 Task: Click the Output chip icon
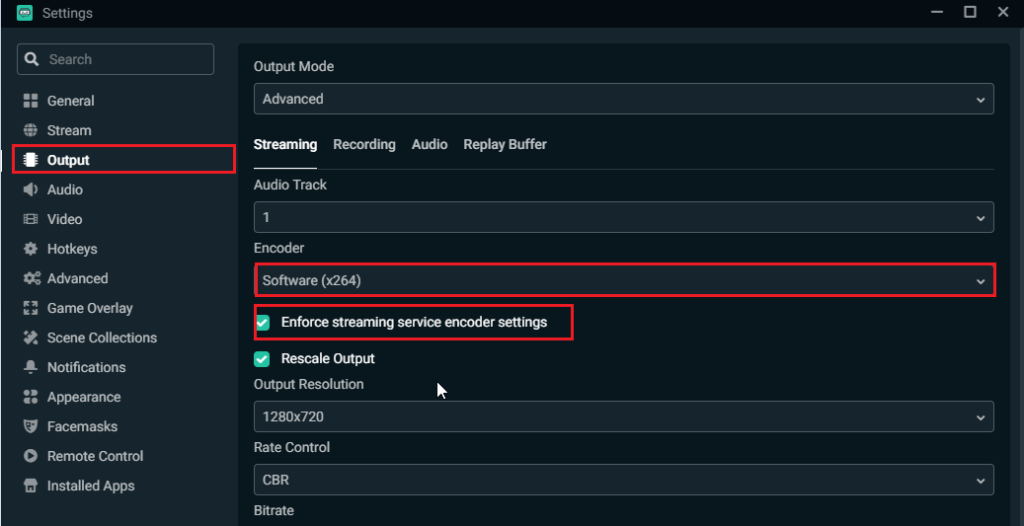[31, 160]
